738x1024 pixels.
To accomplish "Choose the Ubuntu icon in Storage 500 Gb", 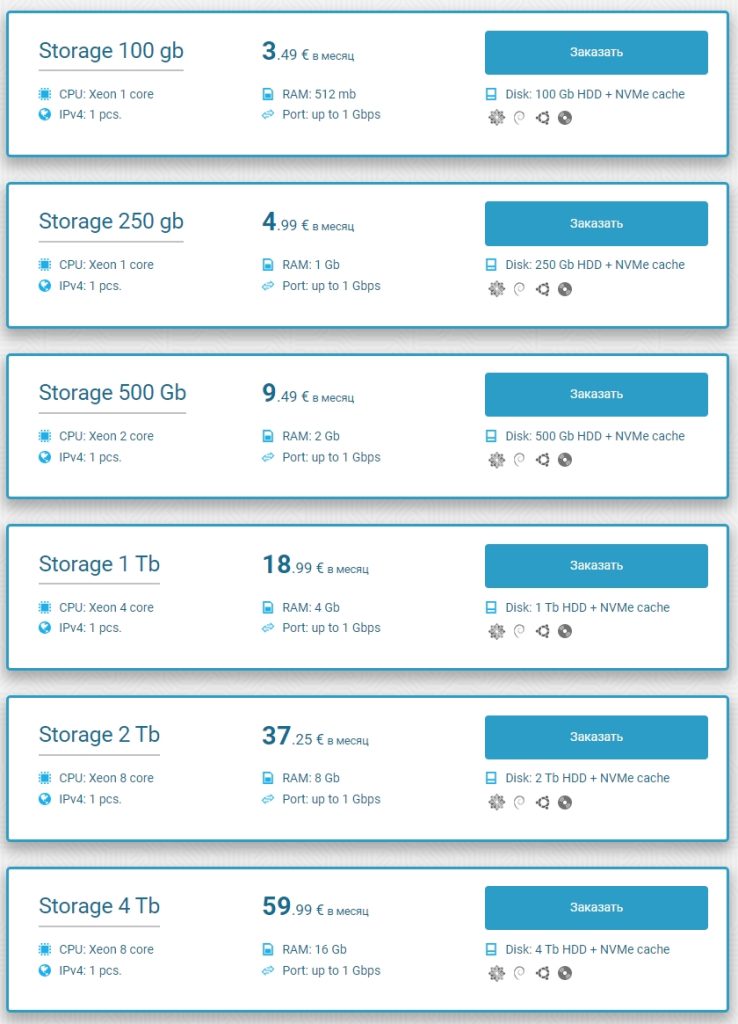I will point(542,461).
